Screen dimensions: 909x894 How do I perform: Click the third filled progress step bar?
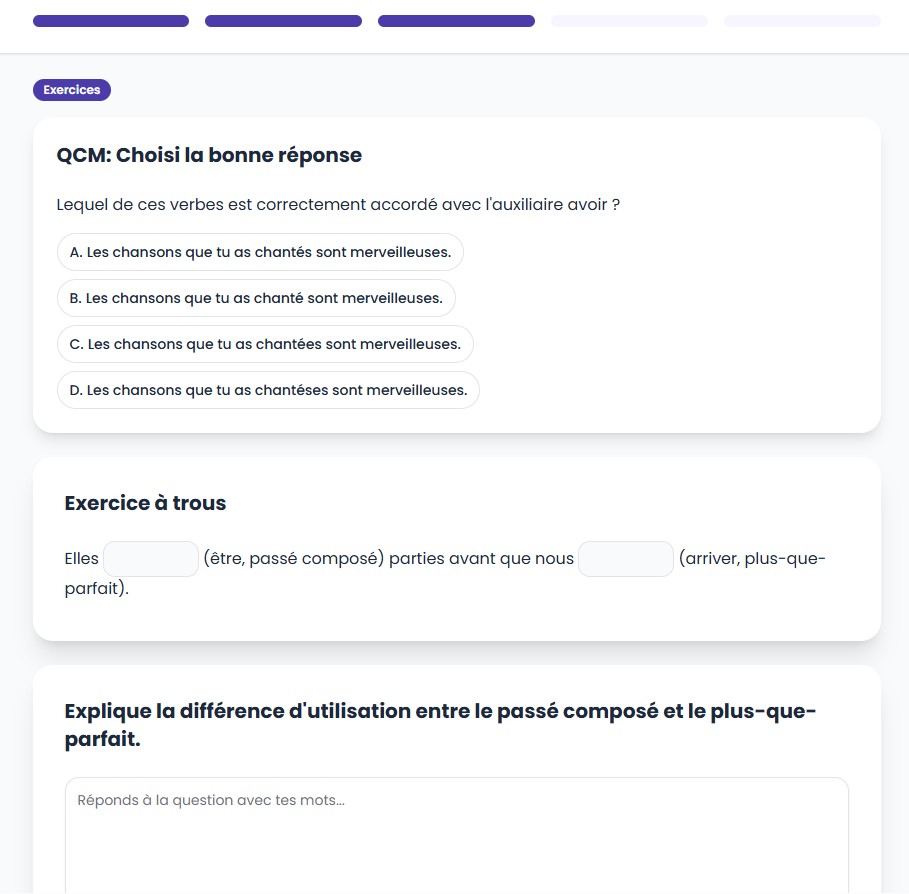point(456,21)
